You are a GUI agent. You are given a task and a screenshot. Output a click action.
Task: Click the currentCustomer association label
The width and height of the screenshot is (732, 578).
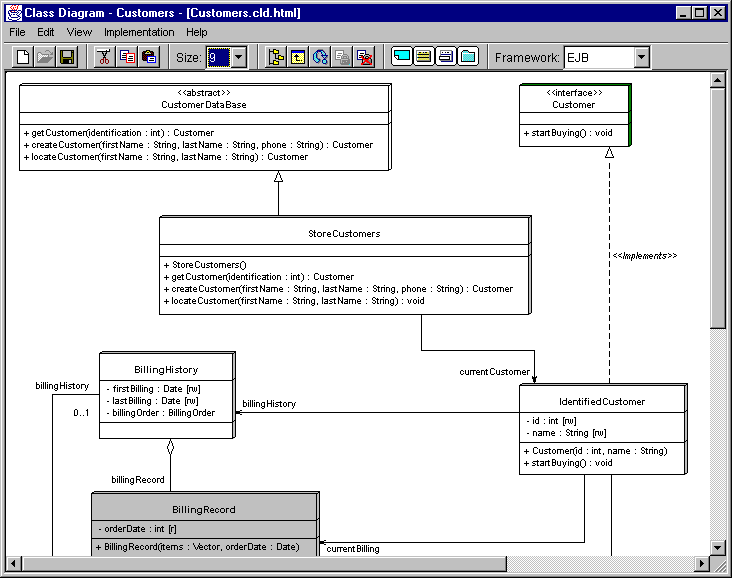click(x=494, y=372)
